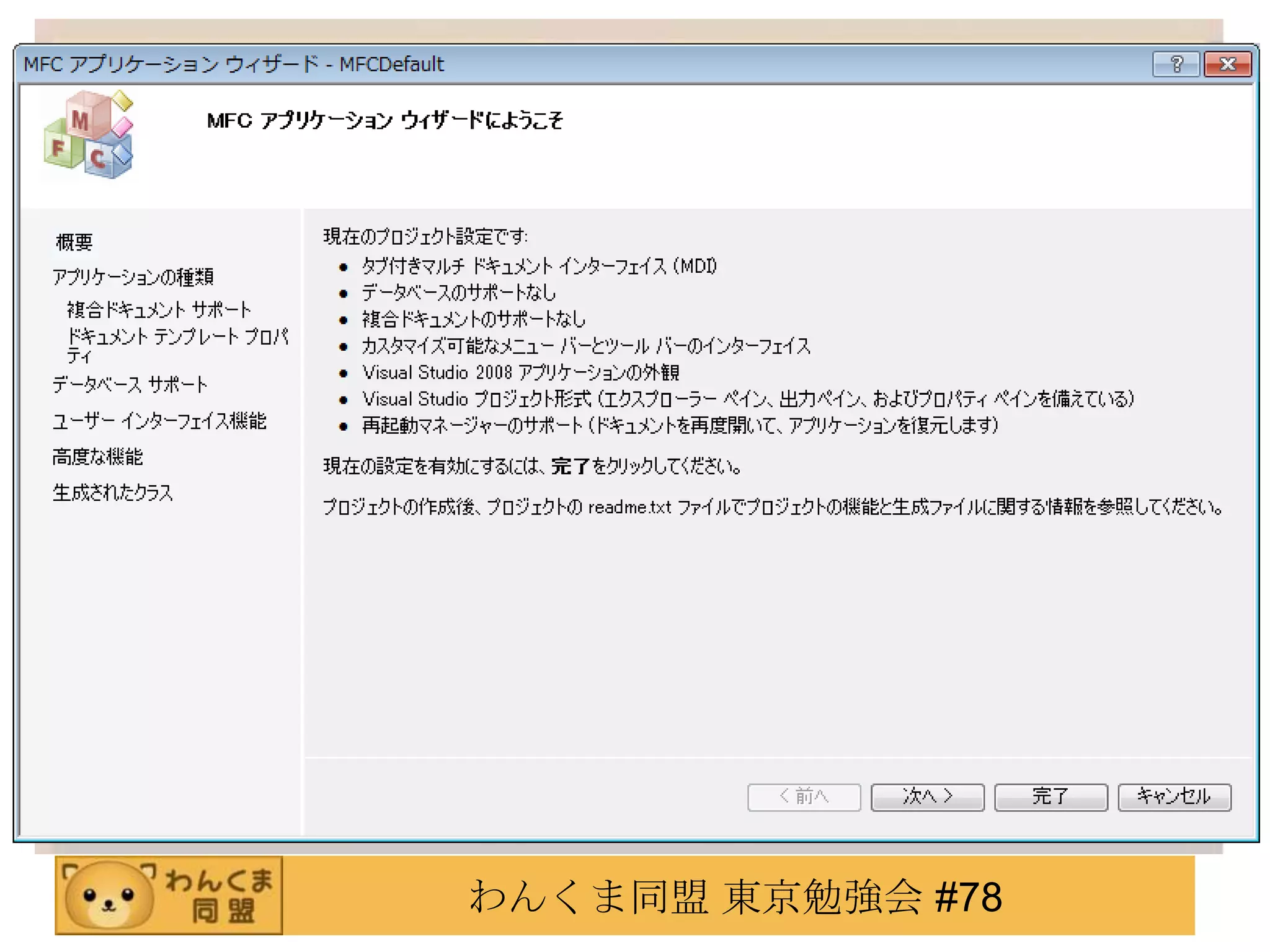This screenshot has width=1270, height=952.
Task: Click the readme.txt information sentence
Action: click(x=773, y=507)
